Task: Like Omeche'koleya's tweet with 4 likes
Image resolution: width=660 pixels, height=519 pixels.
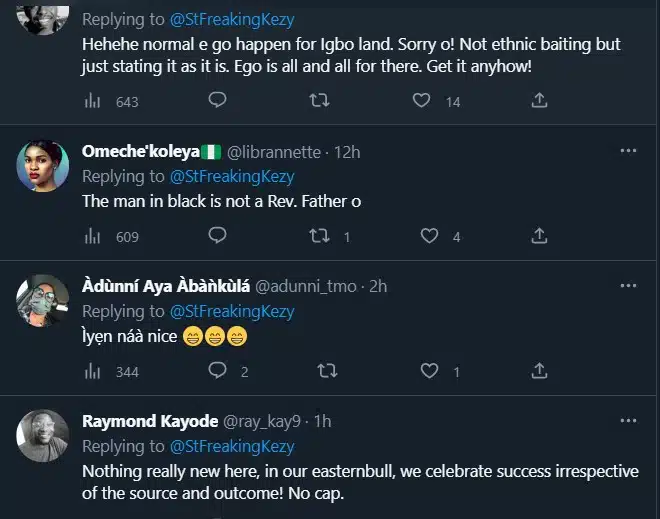Action: point(430,236)
